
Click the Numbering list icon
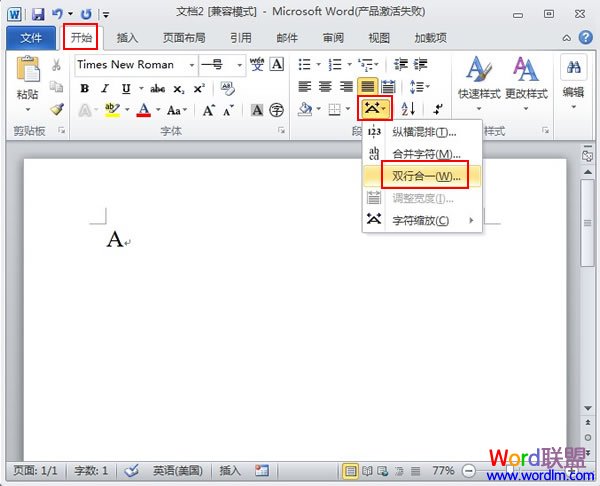[335, 64]
